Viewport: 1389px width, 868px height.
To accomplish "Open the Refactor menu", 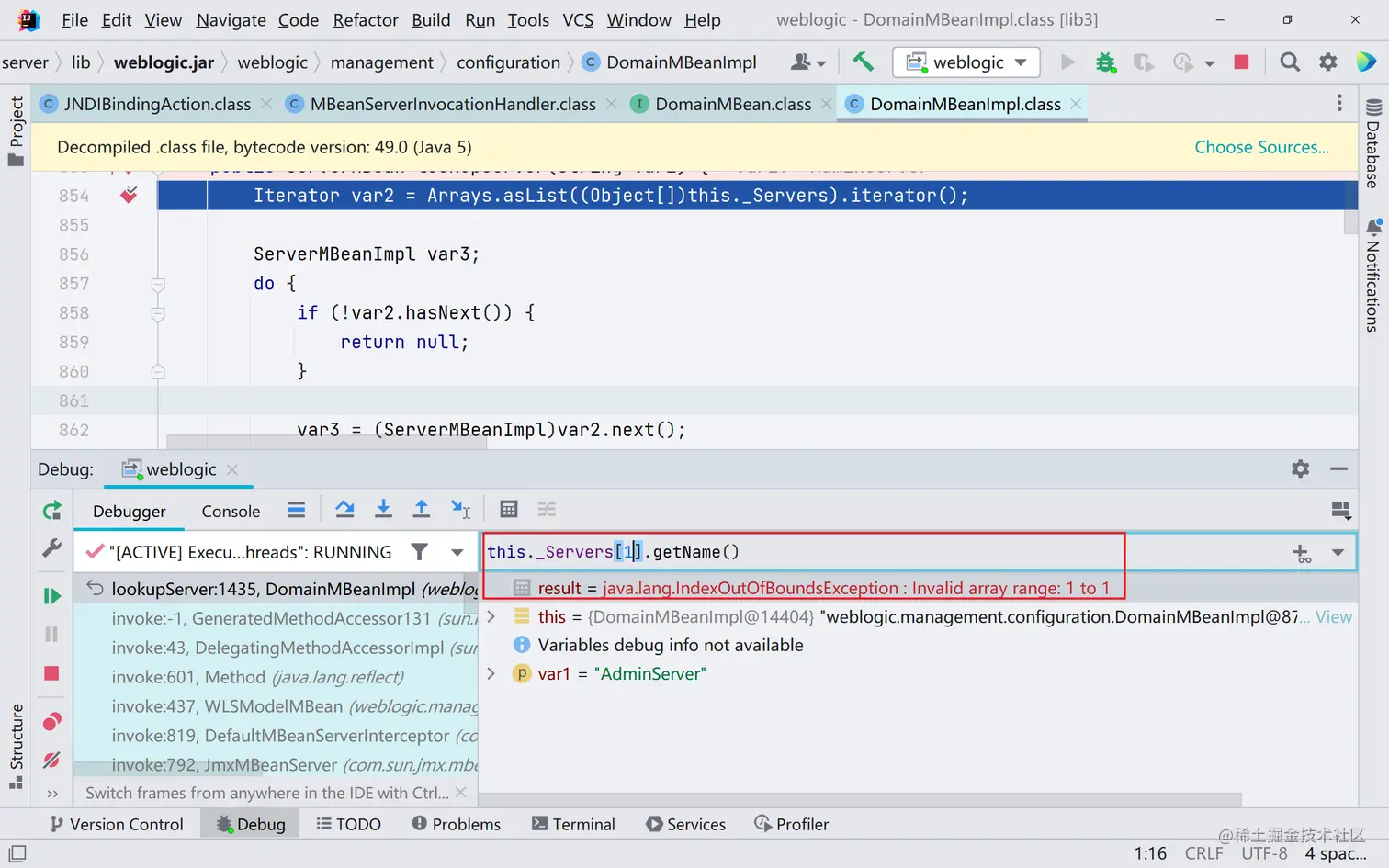I will [366, 19].
